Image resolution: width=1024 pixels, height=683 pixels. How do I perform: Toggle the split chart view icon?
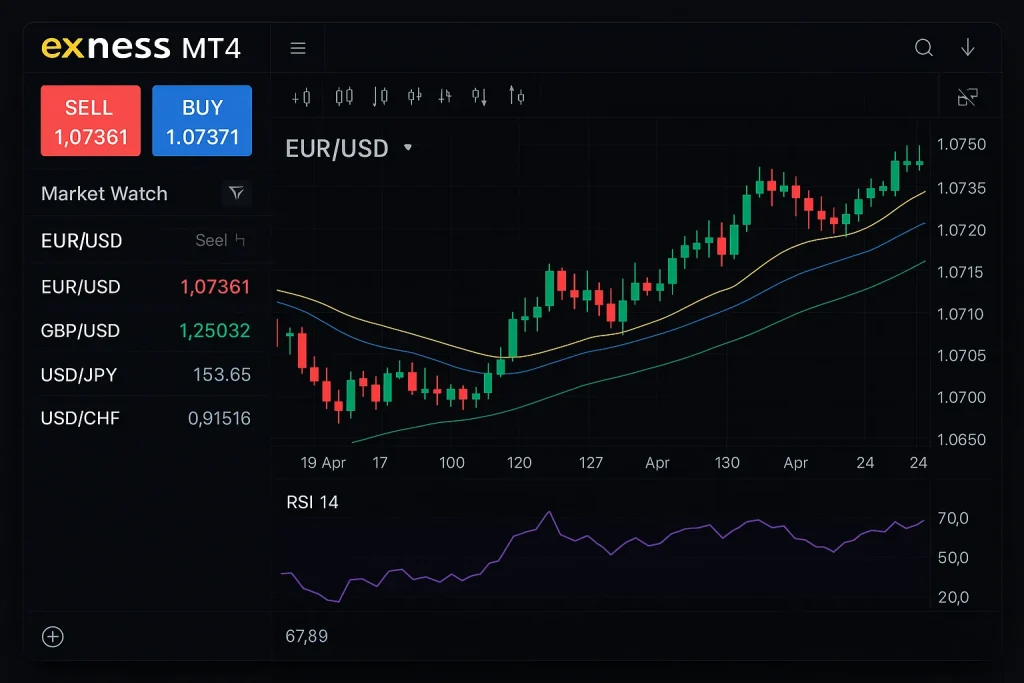click(967, 96)
